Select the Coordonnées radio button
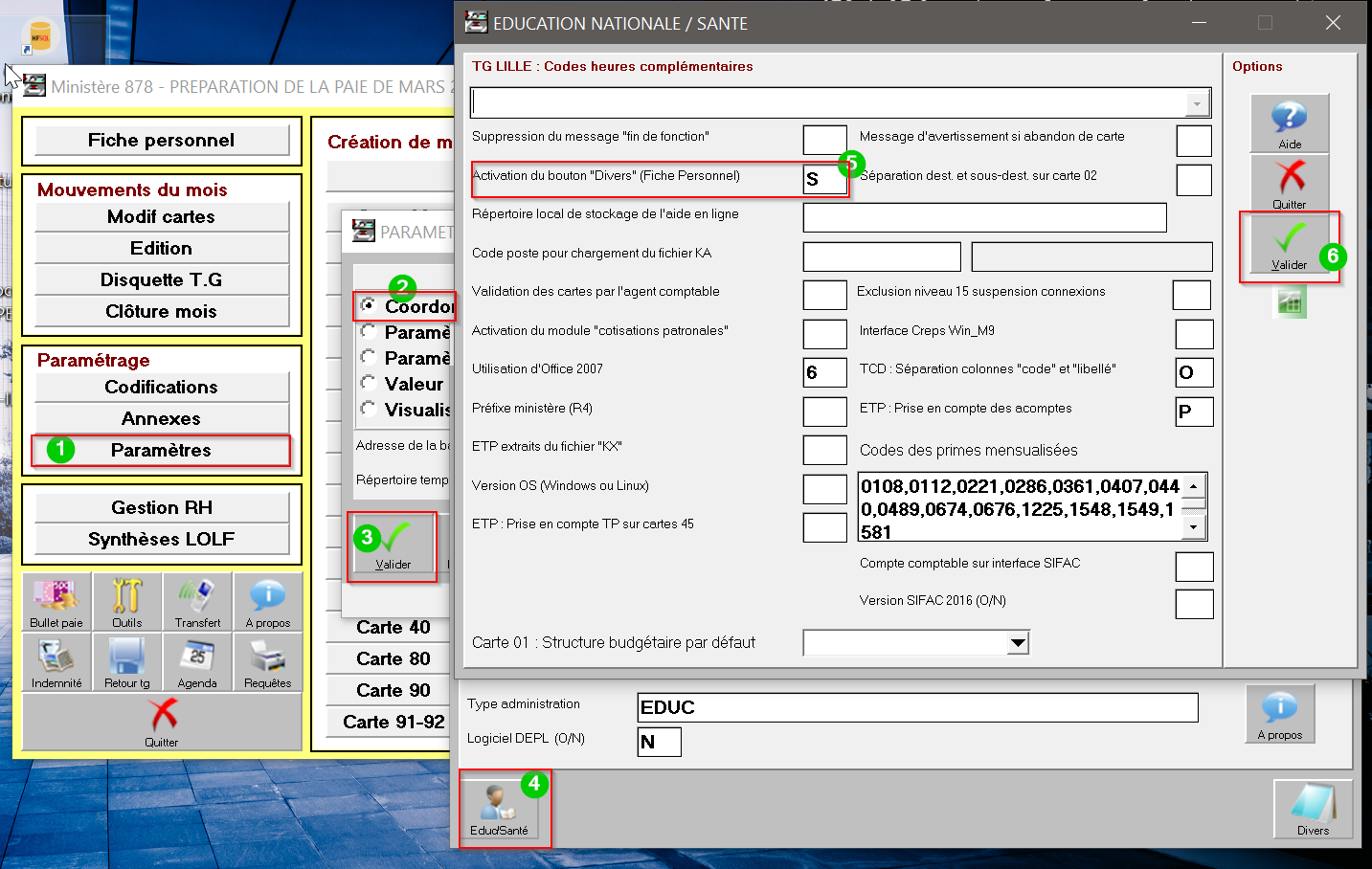The width and height of the screenshot is (1372, 869). pos(368,305)
